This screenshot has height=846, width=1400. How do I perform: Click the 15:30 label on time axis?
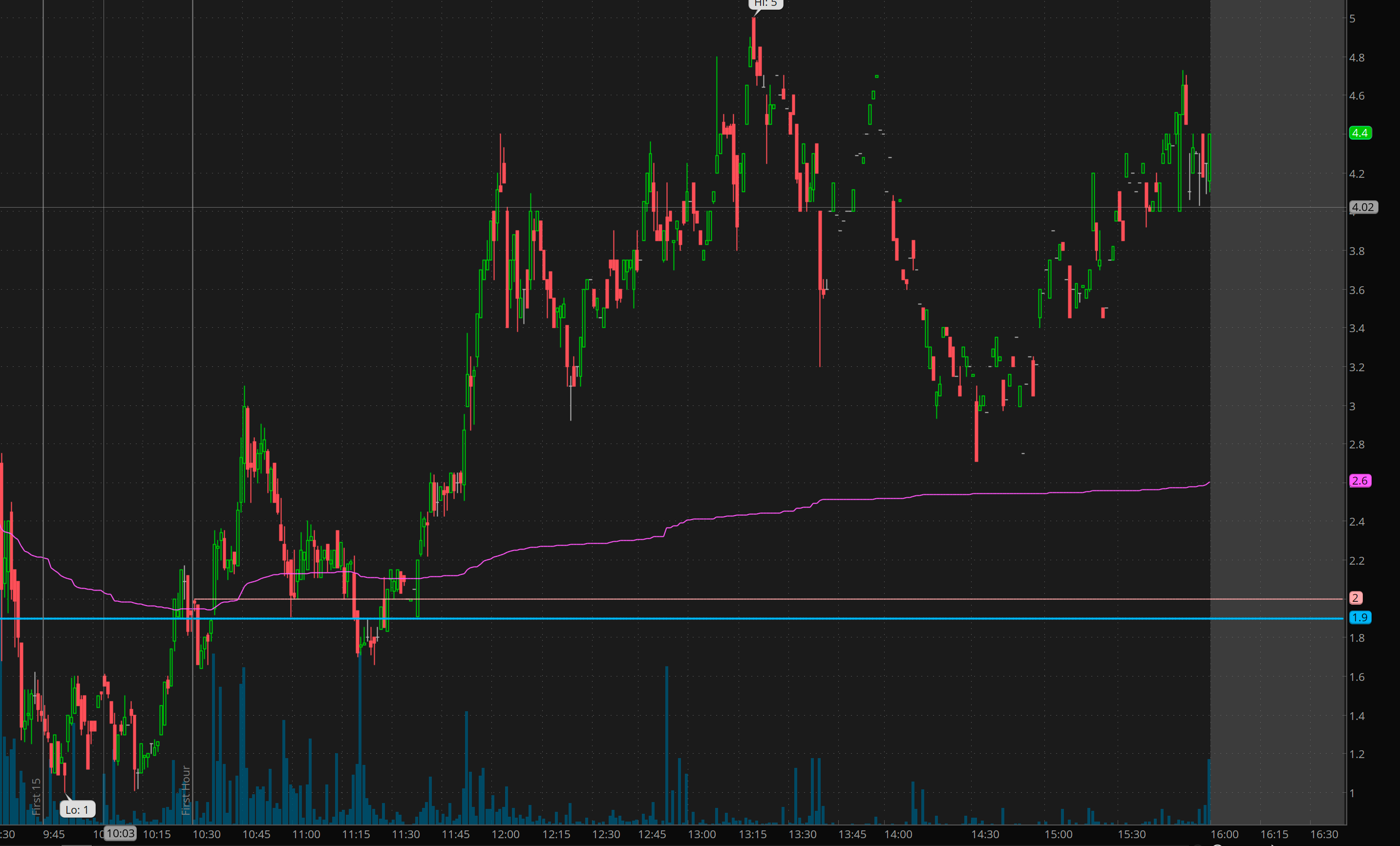click(1131, 834)
